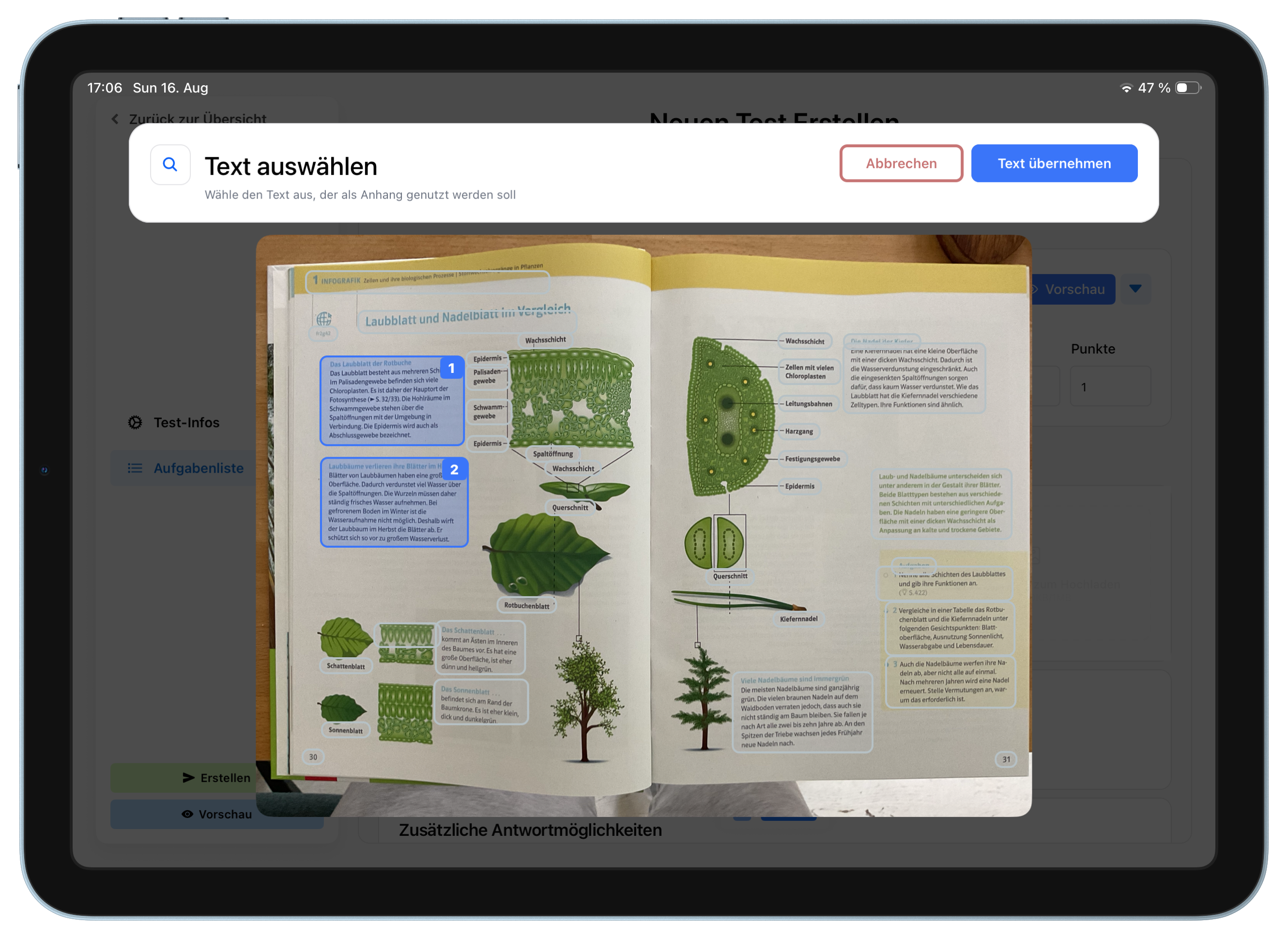Select the "Harzgang" label
The height and width of the screenshot is (940, 1288).
click(799, 431)
